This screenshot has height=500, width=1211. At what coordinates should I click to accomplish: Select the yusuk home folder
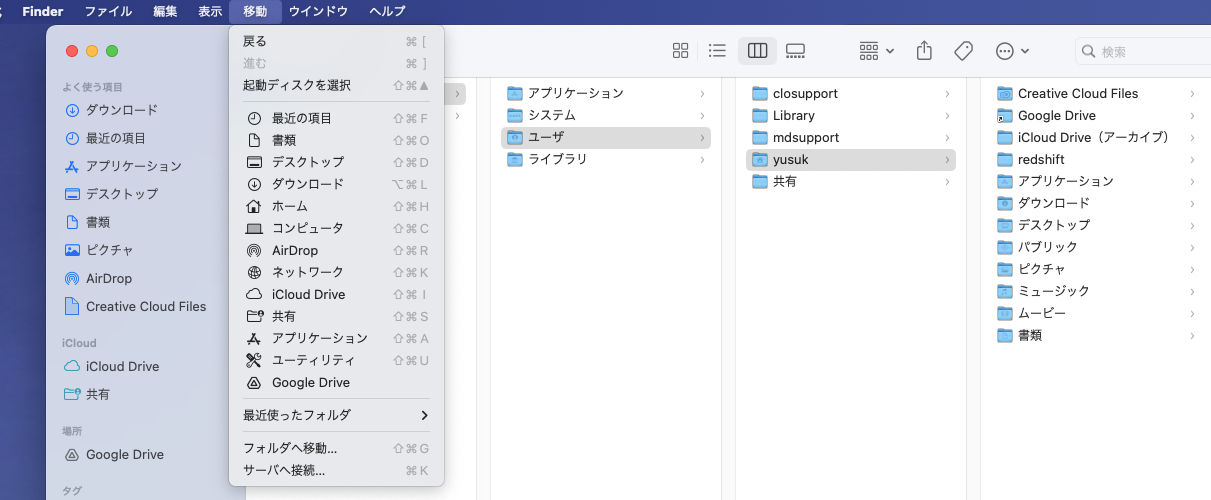coord(851,159)
